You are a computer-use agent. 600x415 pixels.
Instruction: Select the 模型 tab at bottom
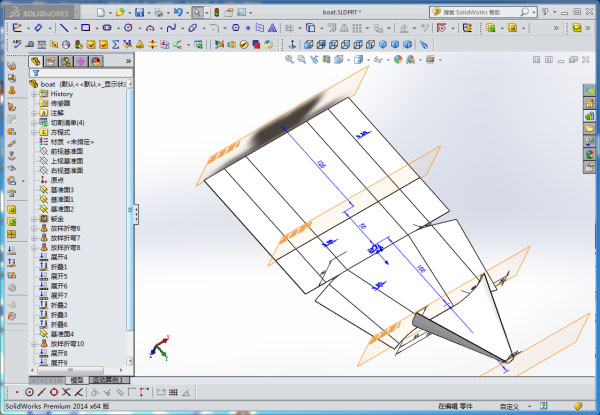77,380
